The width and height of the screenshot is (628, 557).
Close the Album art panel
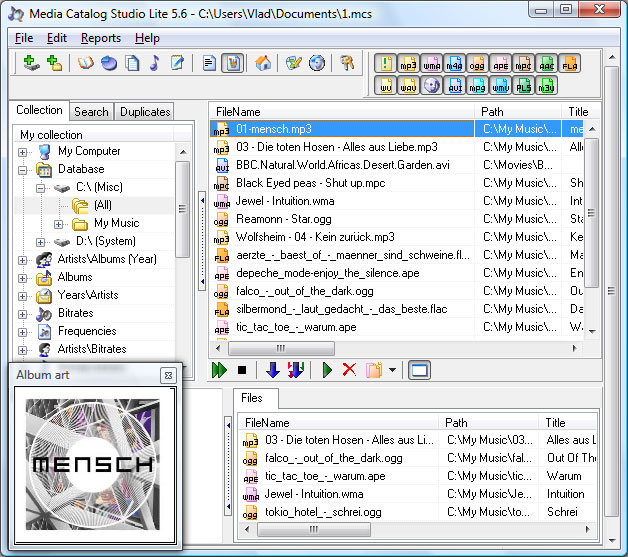[x=168, y=375]
